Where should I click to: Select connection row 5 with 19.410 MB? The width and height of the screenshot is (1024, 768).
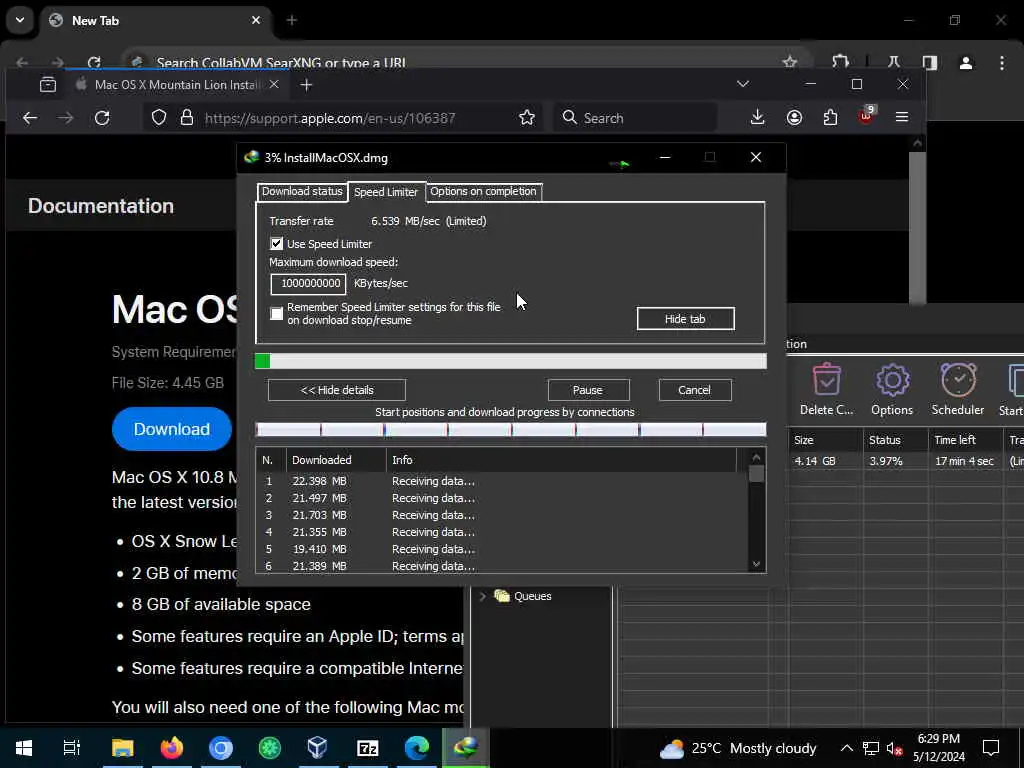tap(502, 549)
